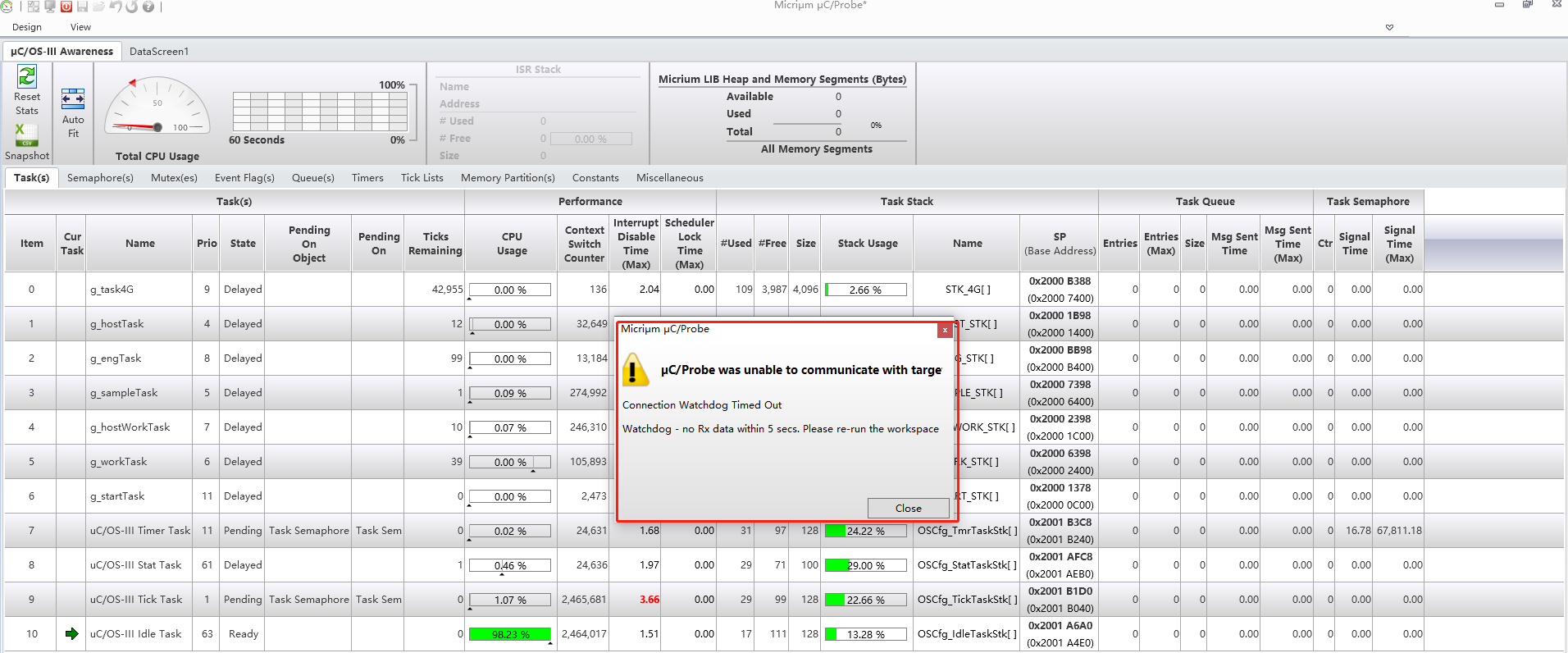Select the Memory Partition(s) sub-tab

(508, 177)
